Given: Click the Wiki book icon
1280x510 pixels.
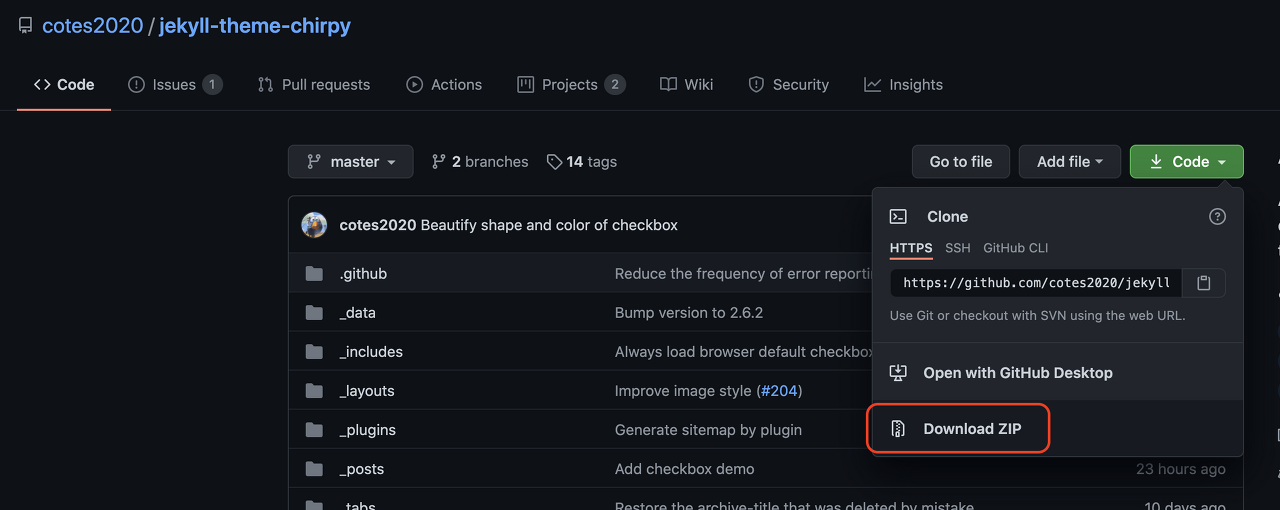Looking at the screenshot, I should 669,84.
